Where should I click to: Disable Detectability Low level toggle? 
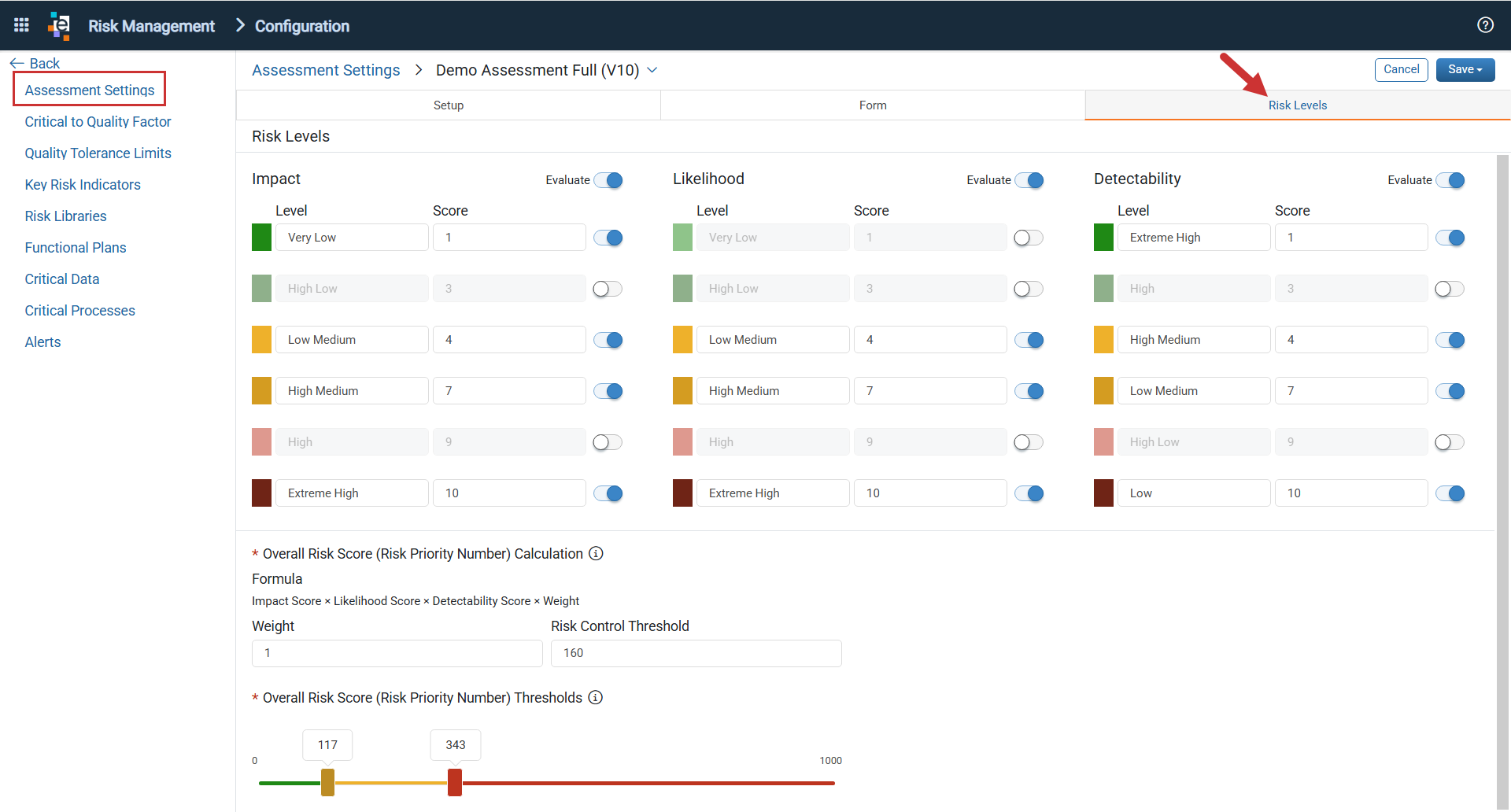[x=1450, y=493]
